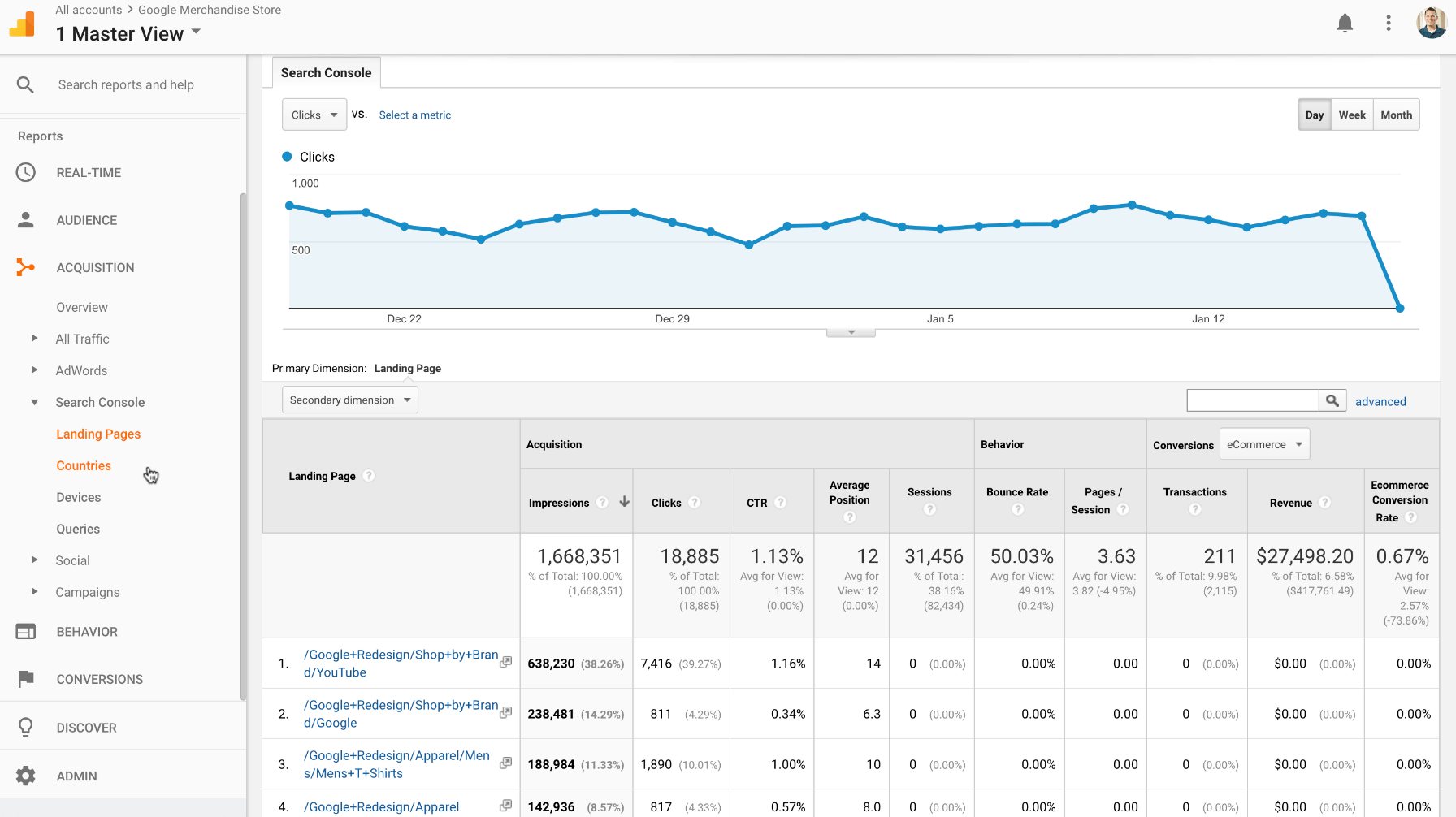Viewport: 1456px width, 817px height.
Task: Click the Bounce Rate help icon
Action: [x=1017, y=509]
